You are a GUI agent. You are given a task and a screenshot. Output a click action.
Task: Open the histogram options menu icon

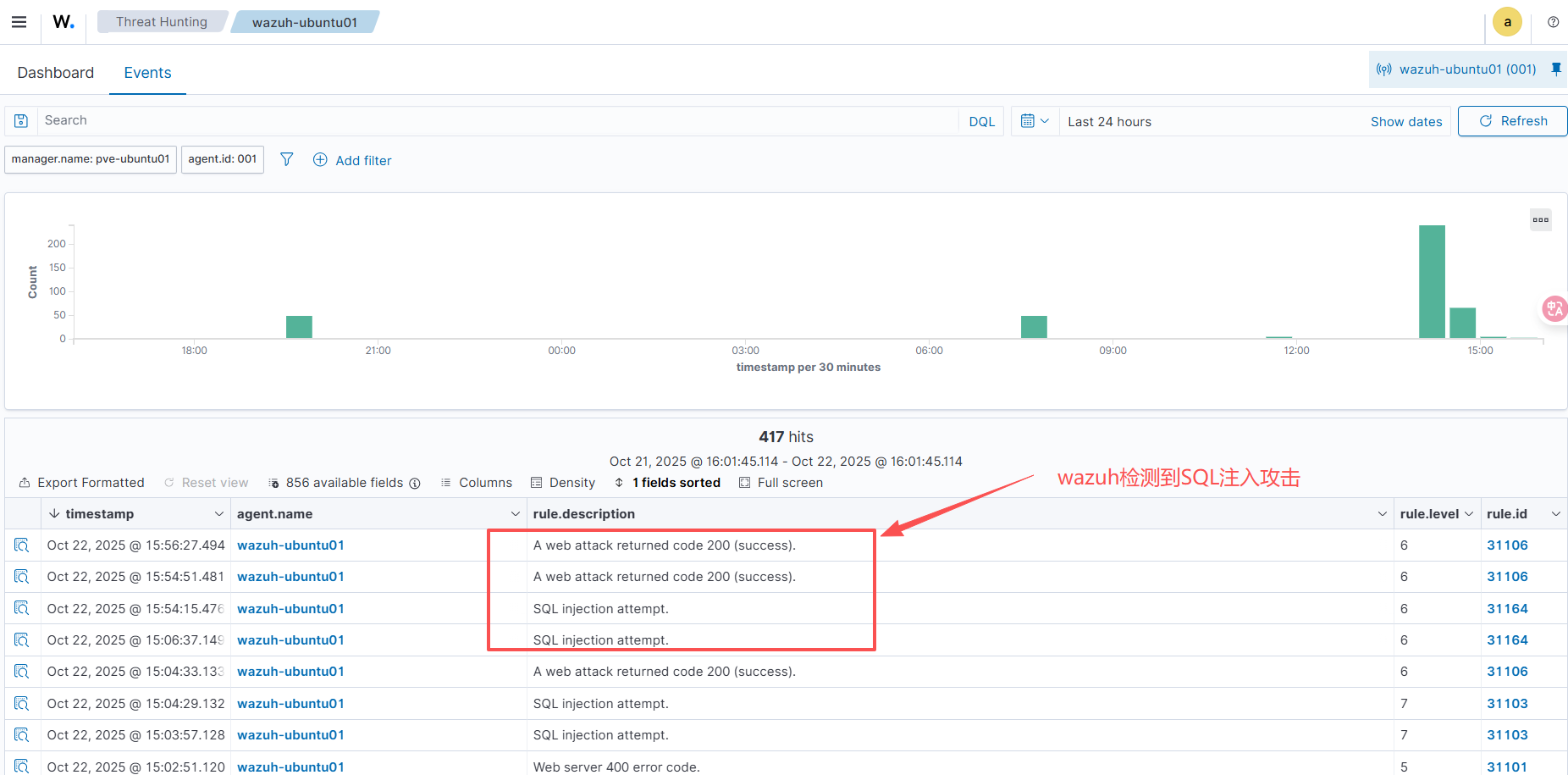tap(1540, 220)
